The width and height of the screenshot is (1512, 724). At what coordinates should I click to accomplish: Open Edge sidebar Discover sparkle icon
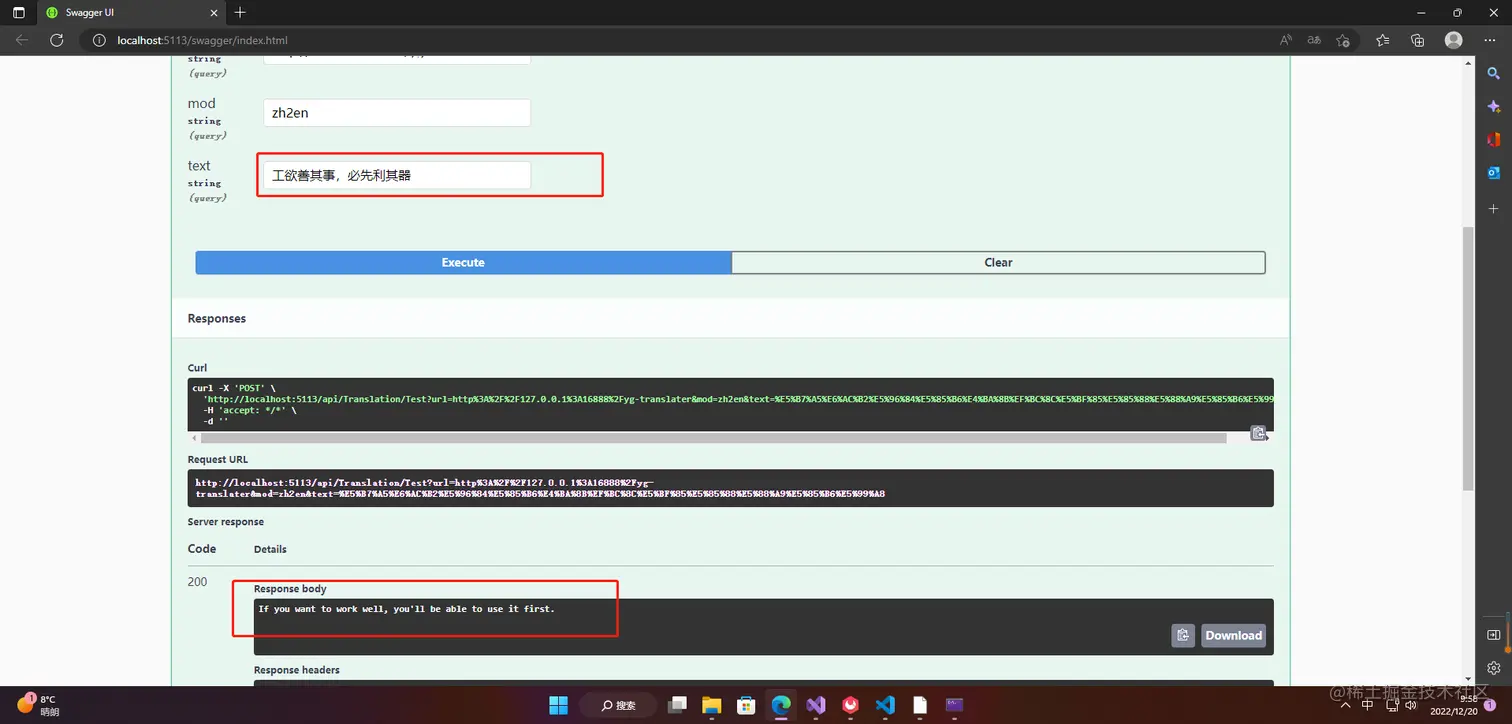1494,107
